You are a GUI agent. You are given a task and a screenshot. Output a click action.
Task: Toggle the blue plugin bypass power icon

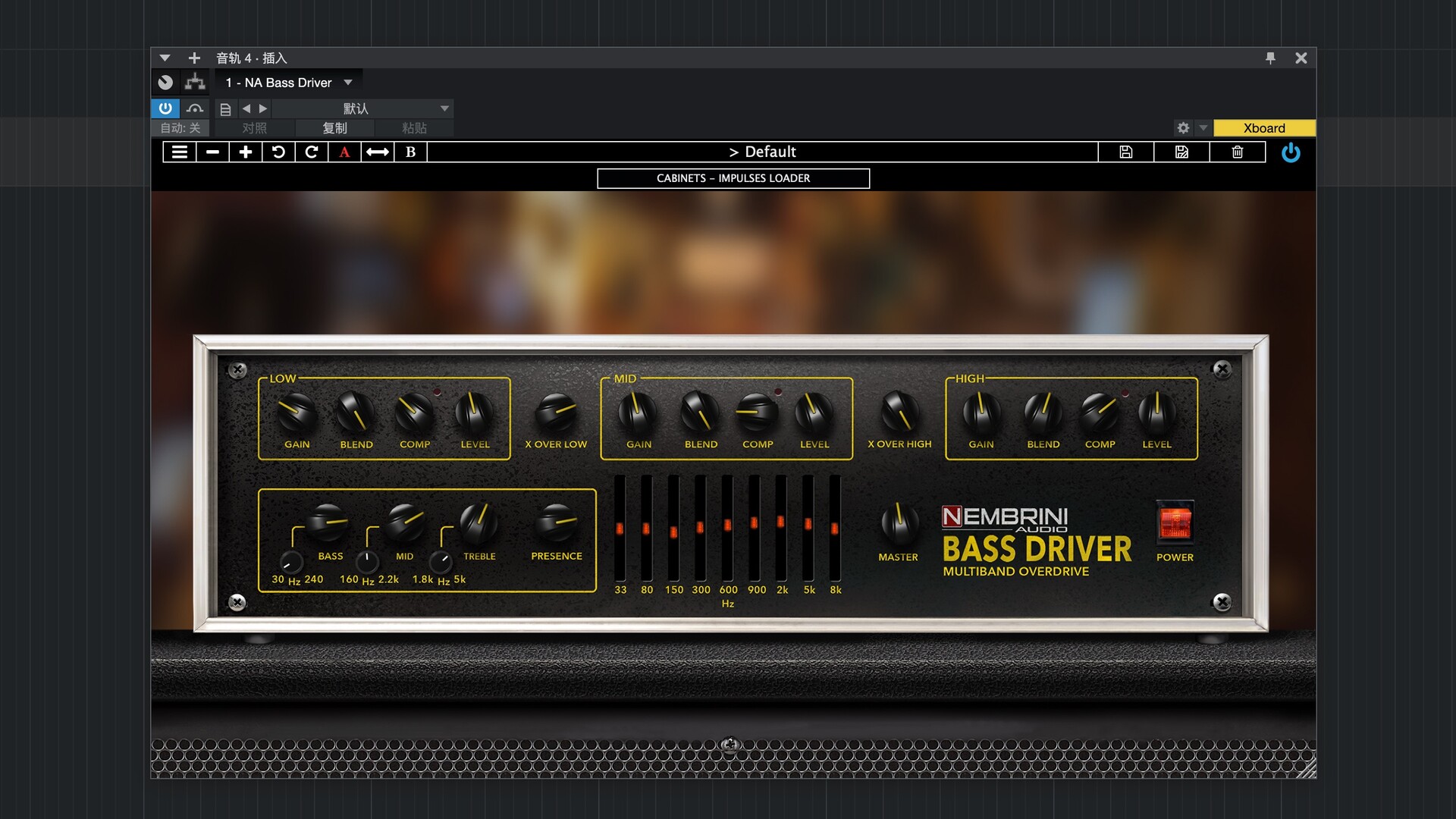1291,152
